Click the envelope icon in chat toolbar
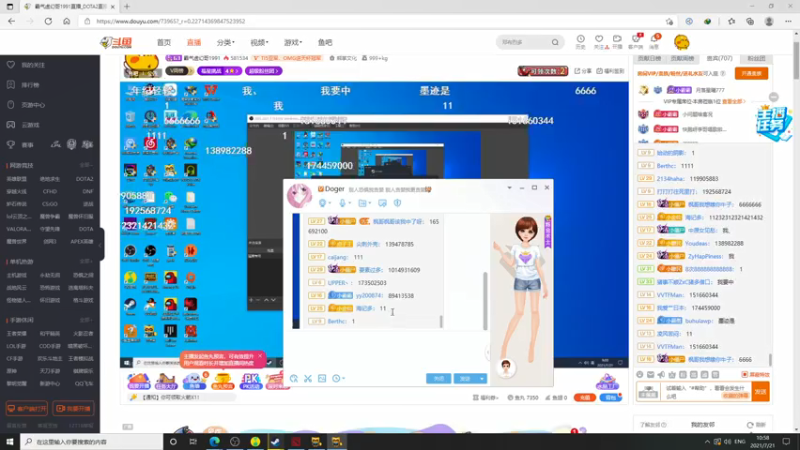 click(x=651, y=374)
